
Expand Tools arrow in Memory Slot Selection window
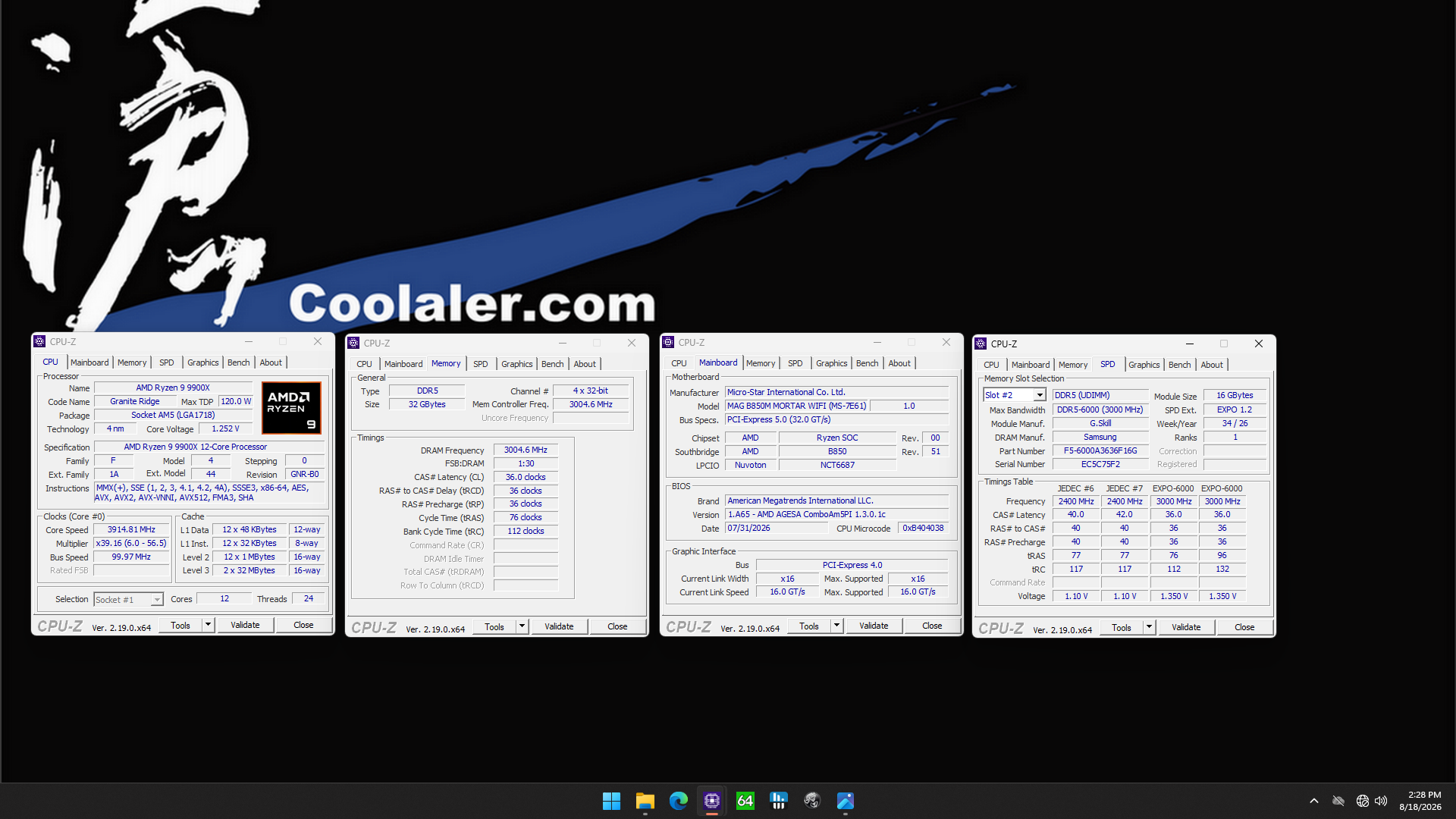coord(1149,628)
